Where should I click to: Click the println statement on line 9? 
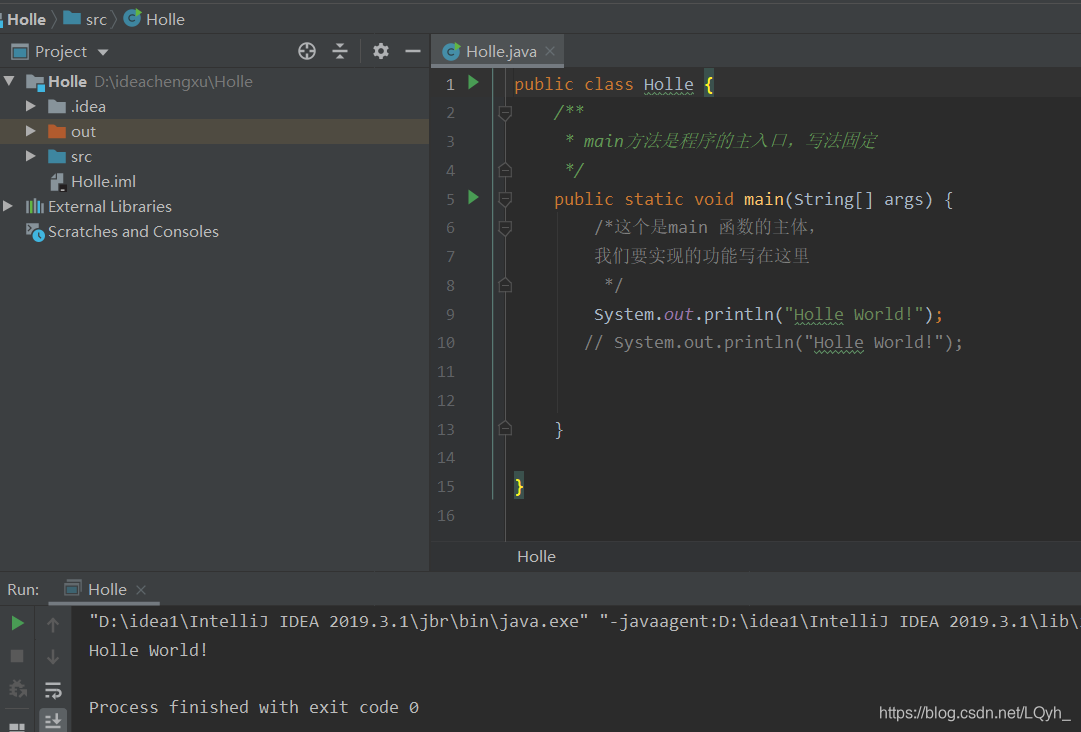[768, 314]
